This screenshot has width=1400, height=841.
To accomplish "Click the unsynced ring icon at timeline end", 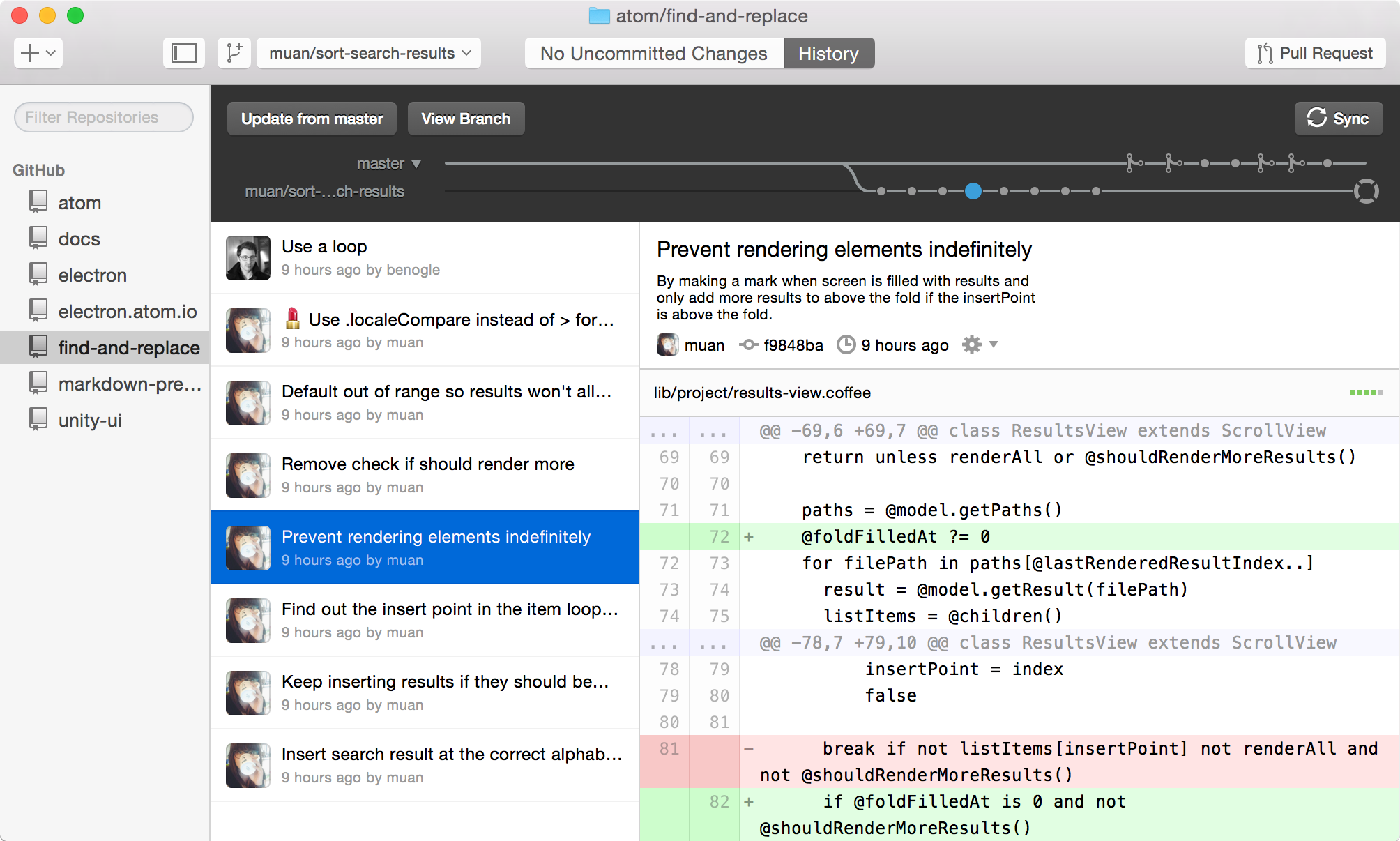I will (1367, 191).
